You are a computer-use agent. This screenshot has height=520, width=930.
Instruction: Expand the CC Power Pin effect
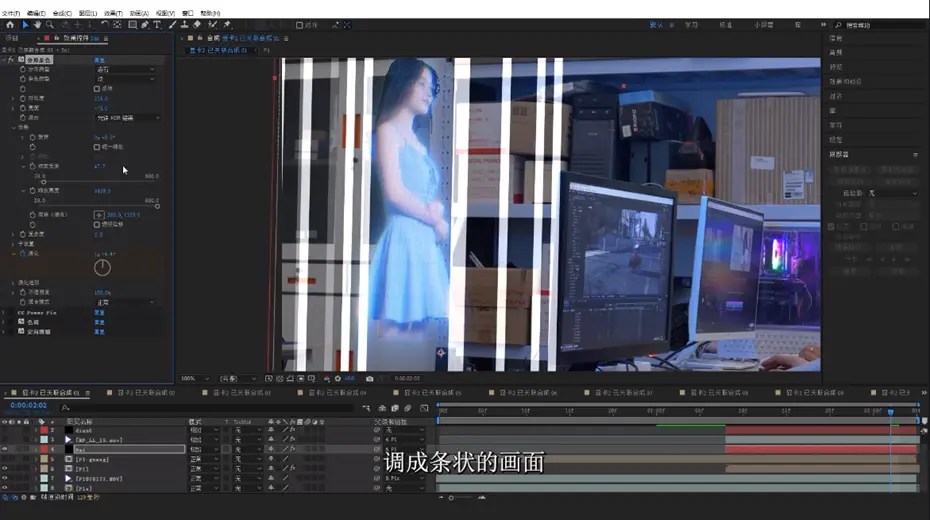pyautogui.click(x=4, y=312)
